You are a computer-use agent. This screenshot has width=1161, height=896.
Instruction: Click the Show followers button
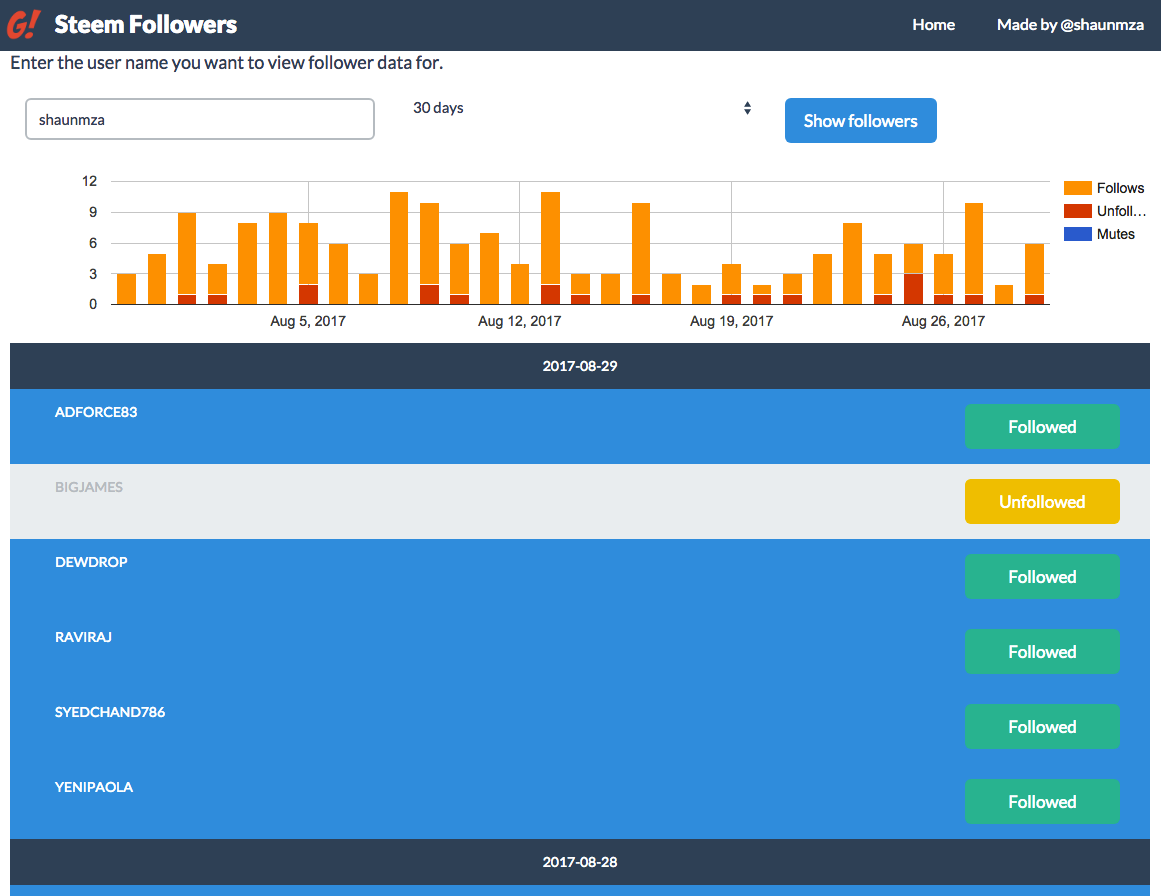click(x=860, y=121)
